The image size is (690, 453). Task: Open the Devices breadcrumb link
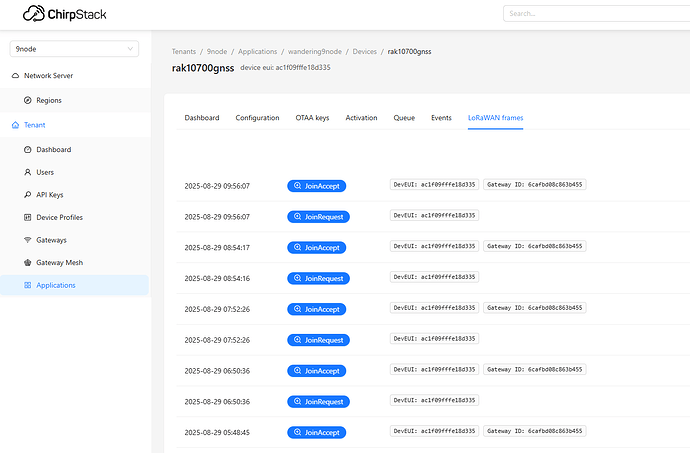(x=364, y=51)
